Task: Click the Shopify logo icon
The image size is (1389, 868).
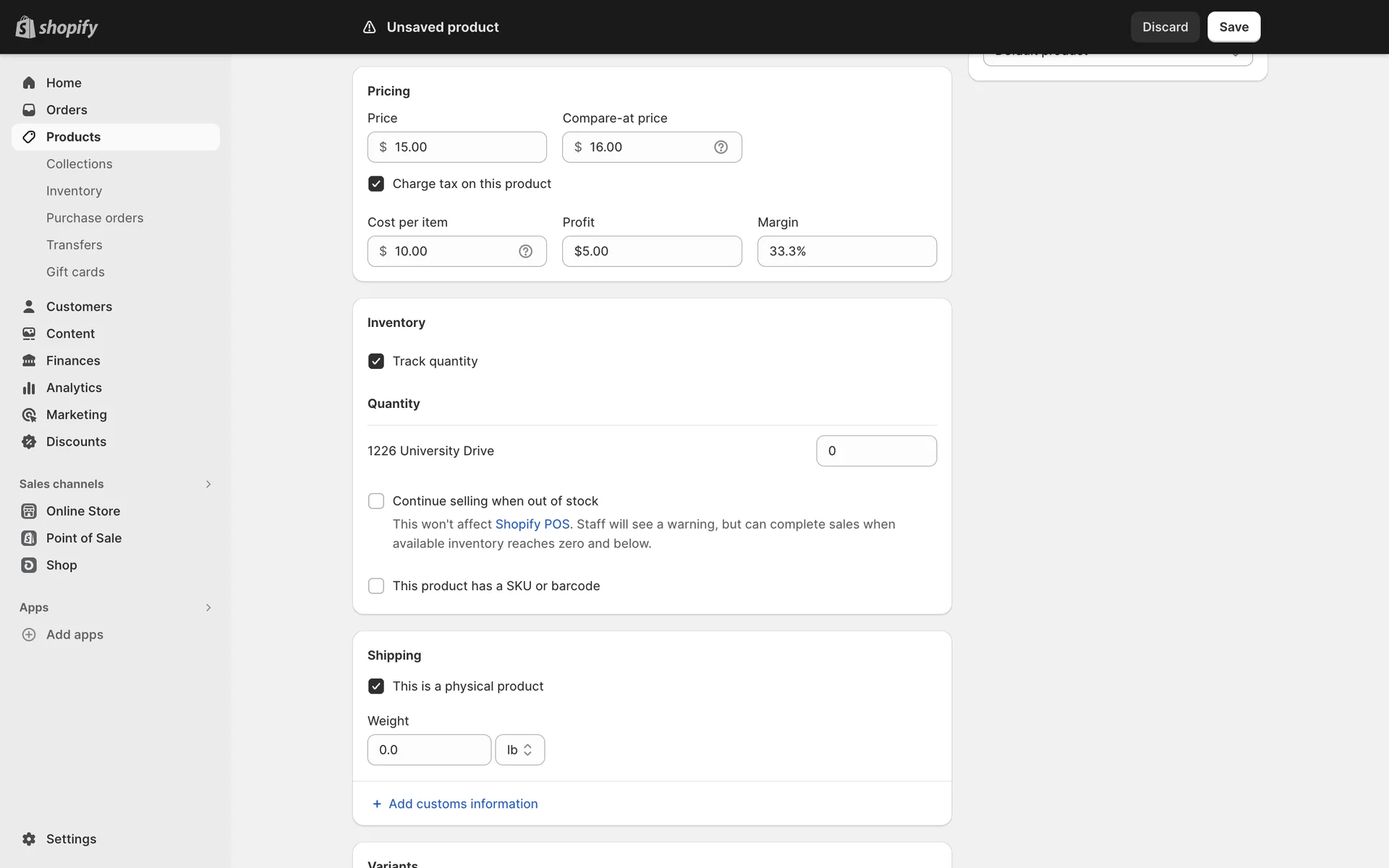Action: pyautogui.click(x=26, y=27)
